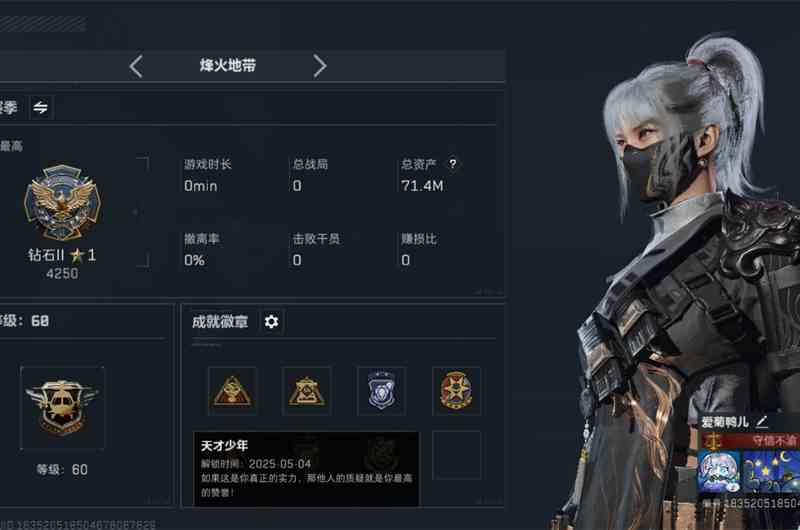This screenshot has width=800, height=530.
Task: Click Diamond II rank eagle emblem
Action: [x=62, y=203]
